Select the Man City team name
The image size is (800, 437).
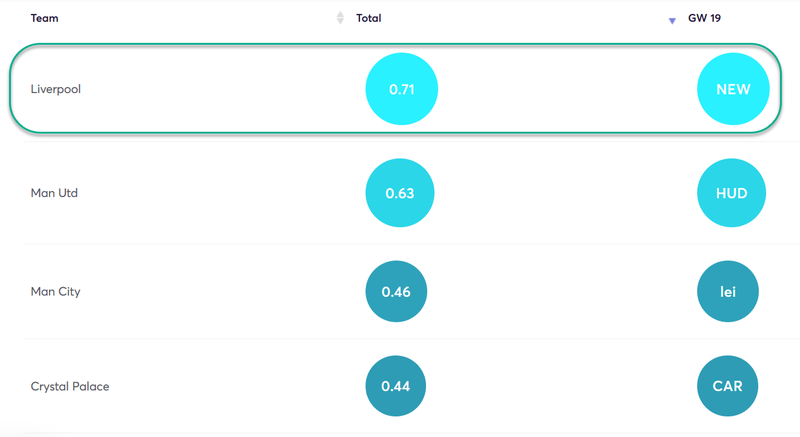pos(56,292)
